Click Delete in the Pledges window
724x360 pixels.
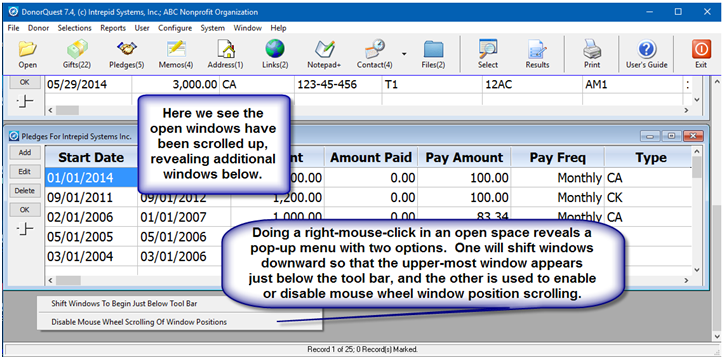[x=25, y=190]
